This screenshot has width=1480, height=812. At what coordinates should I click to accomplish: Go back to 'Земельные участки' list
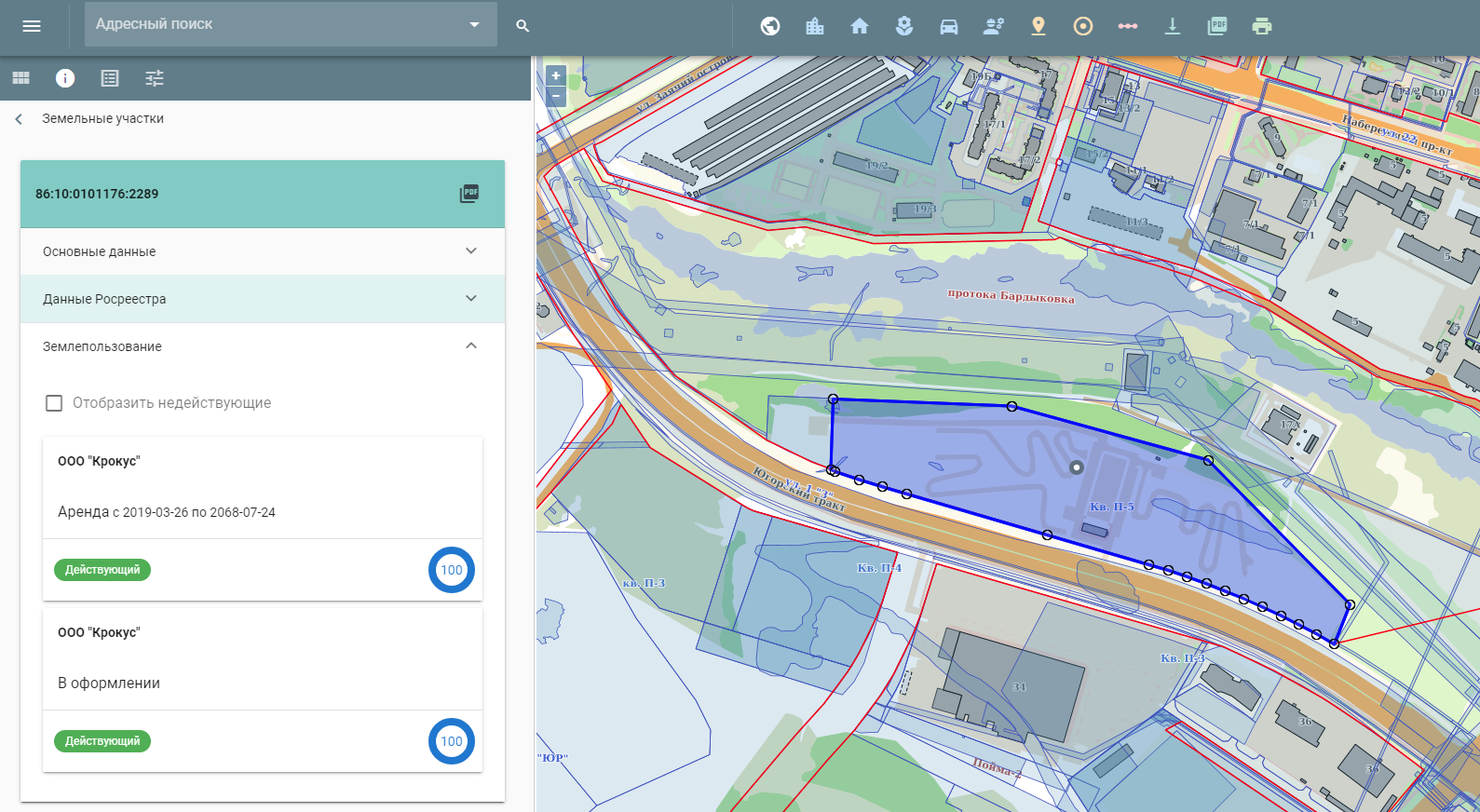(x=19, y=119)
